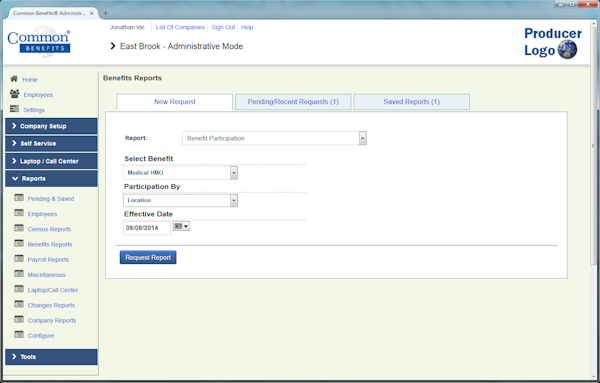Click the Sign Out link

[223, 27]
